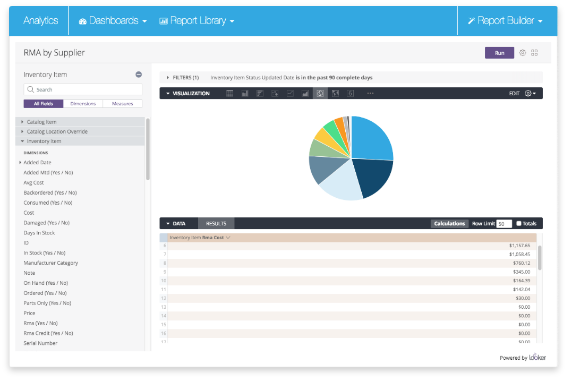Image resolution: width=568 pixels, height=380 pixels.
Task: Click the Calculations button
Action: tap(449, 224)
